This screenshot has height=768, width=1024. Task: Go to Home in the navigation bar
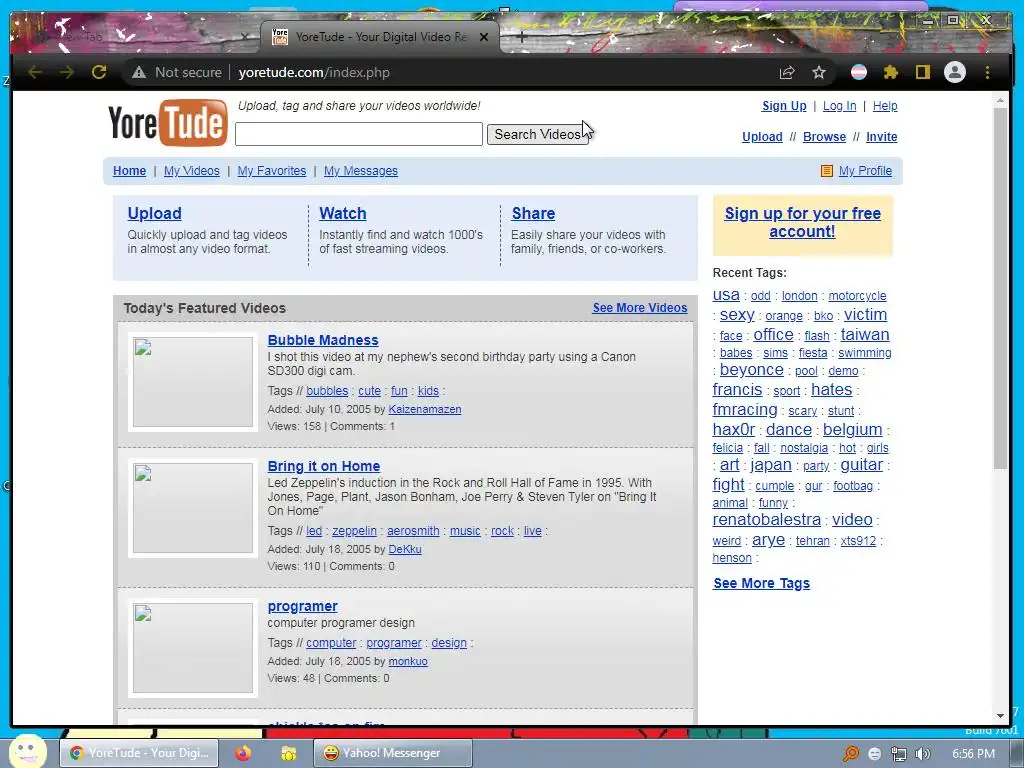click(129, 170)
